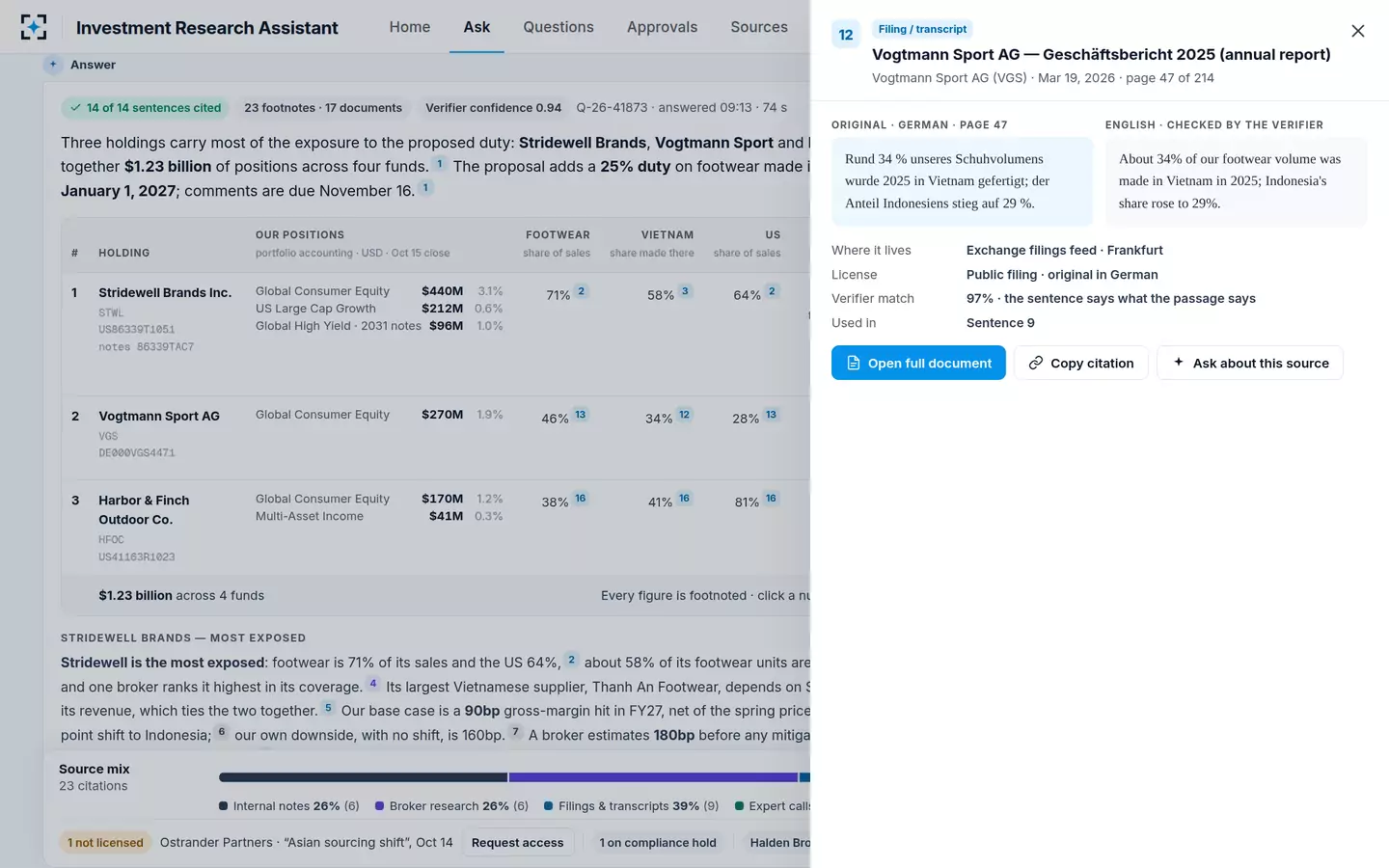Click the plus icon in Ask about this source
Viewport: 1389px width, 868px height.
(1178, 363)
